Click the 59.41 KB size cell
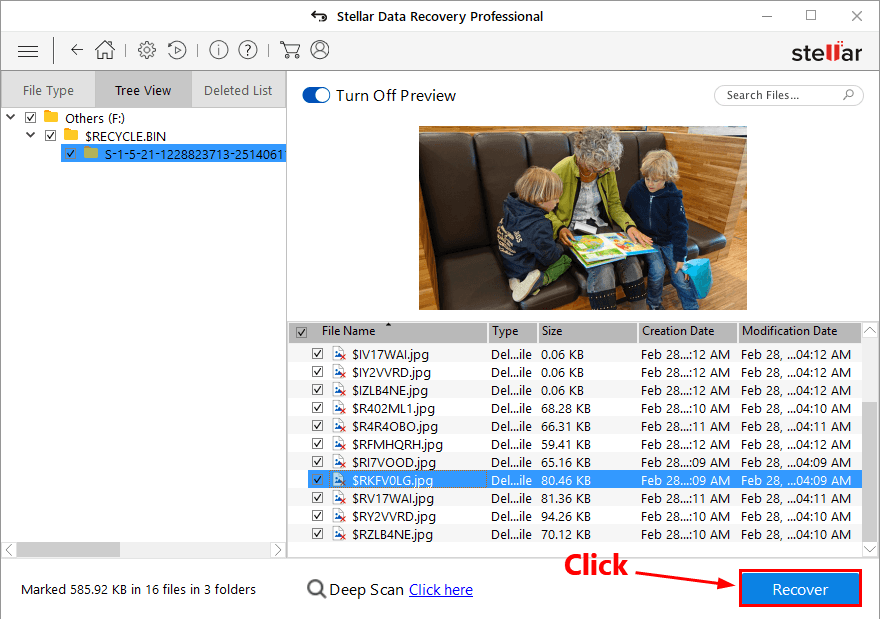The image size is (880, 619). (x=566, y=444)
